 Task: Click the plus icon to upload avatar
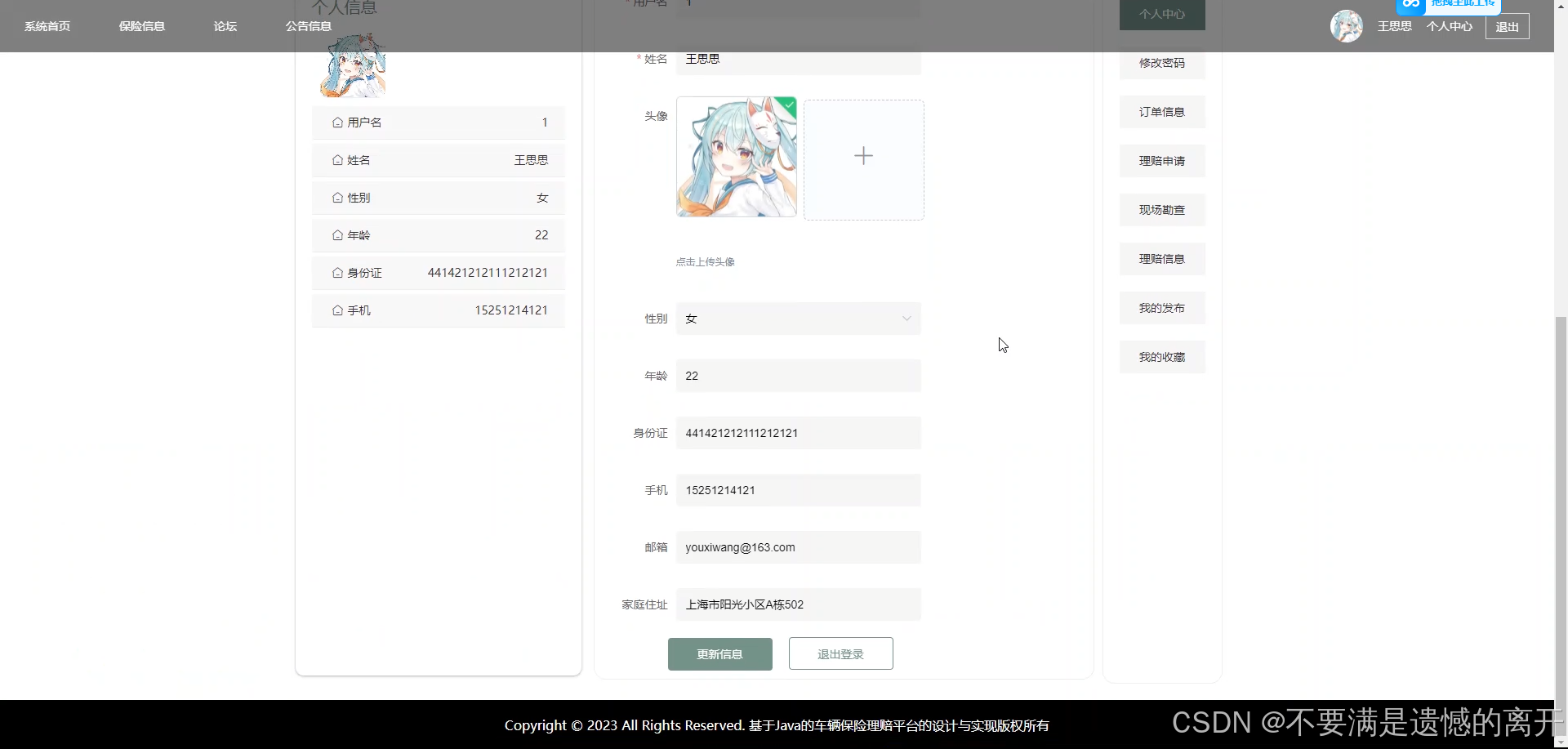click(x=863, y=156)
